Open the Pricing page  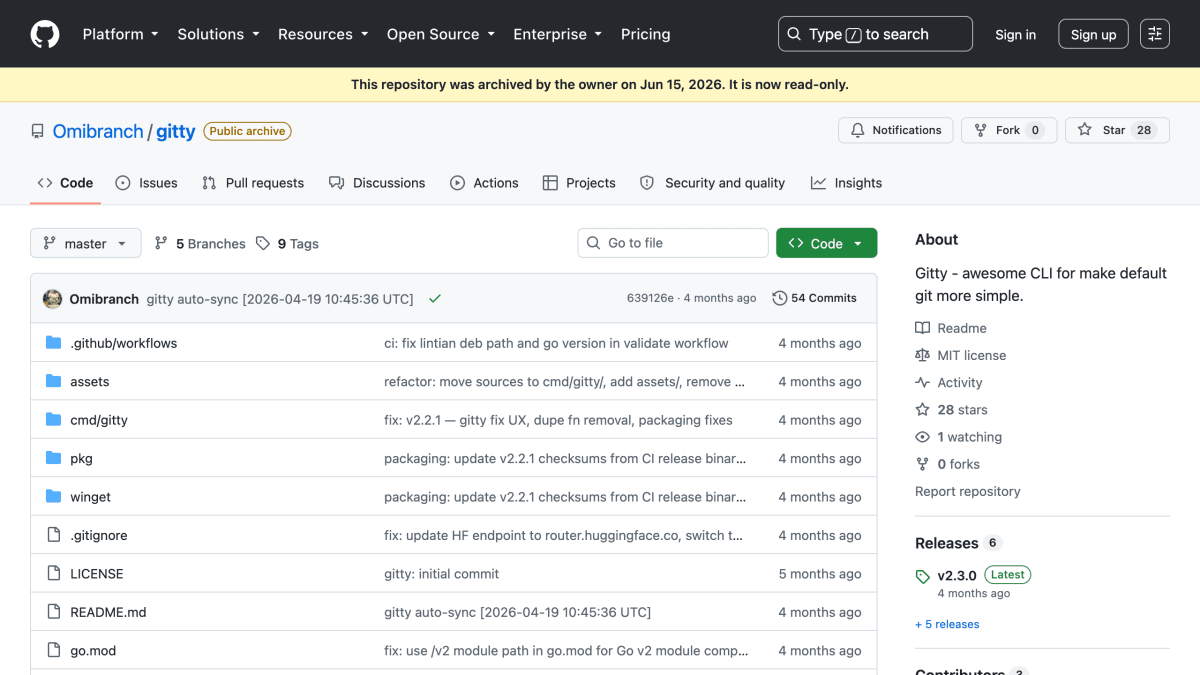pyautogui.click(x=646, y=34)
